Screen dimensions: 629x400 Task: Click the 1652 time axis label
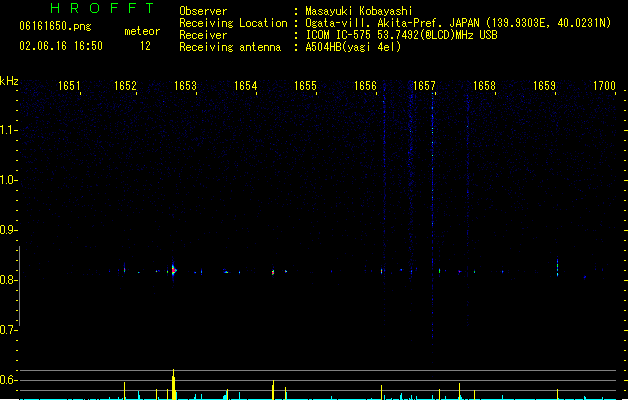pyautogui.click(x=126, y=86)
